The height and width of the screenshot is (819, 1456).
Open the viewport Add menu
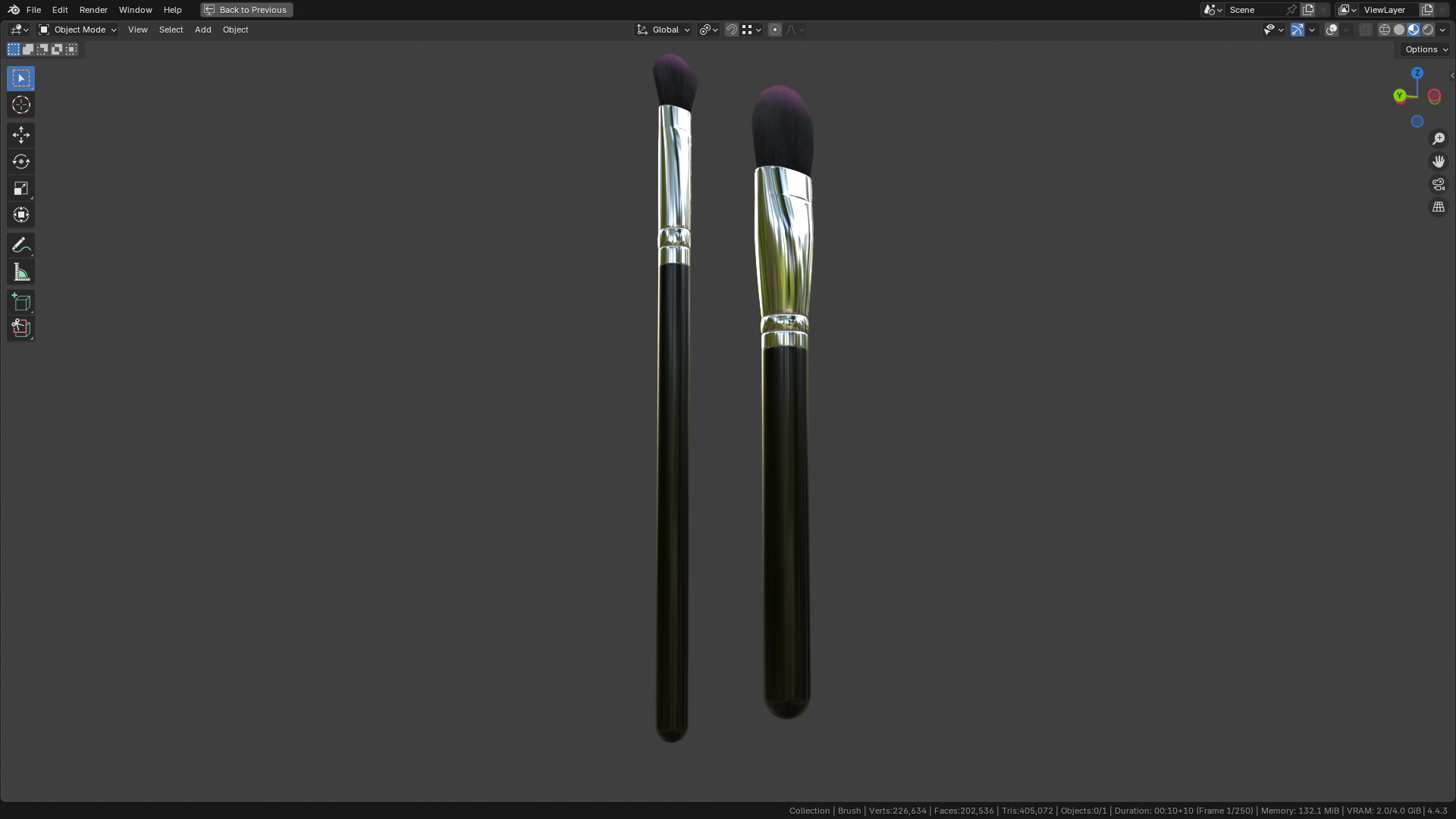(202, 30)
